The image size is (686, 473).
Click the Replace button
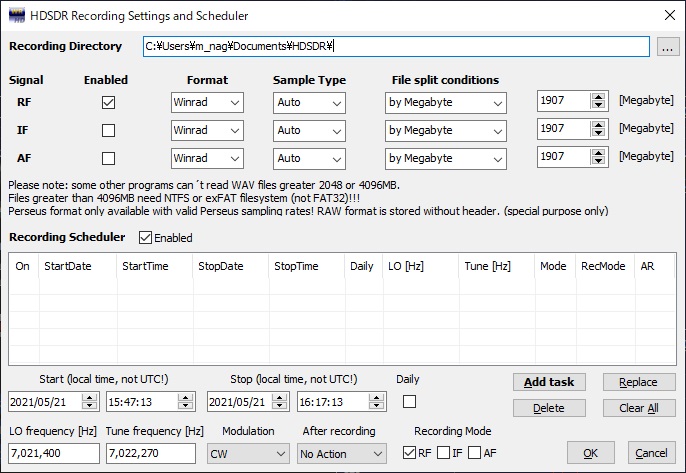639,382
